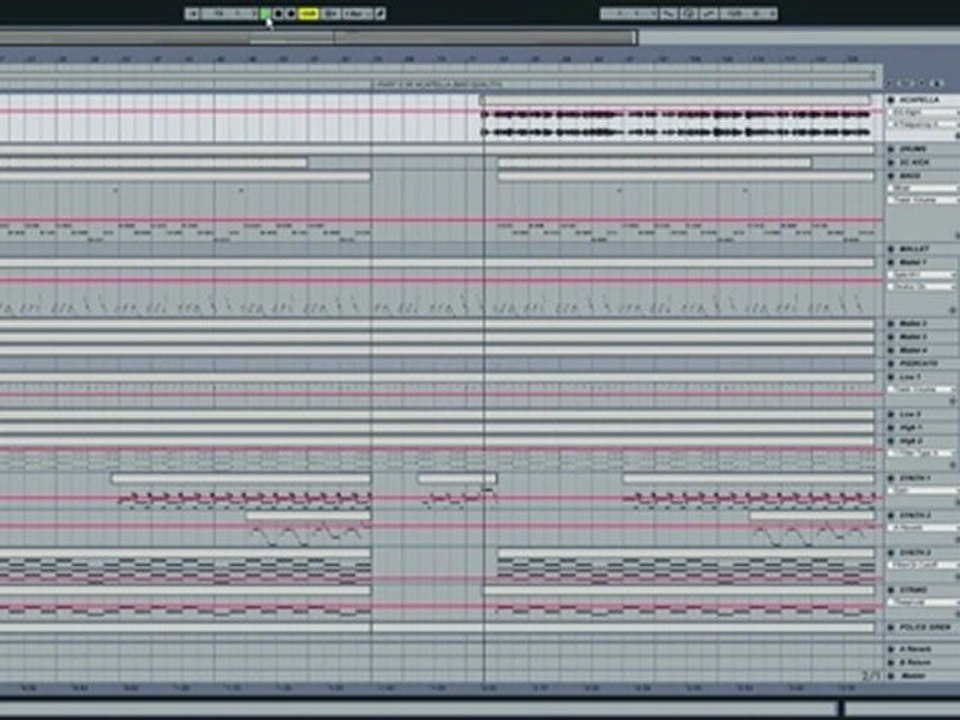Image resolution: width=960 pixels, height=720 pixels.
Task: Open Mallet 1 control chooser
Action: (921, 287)
